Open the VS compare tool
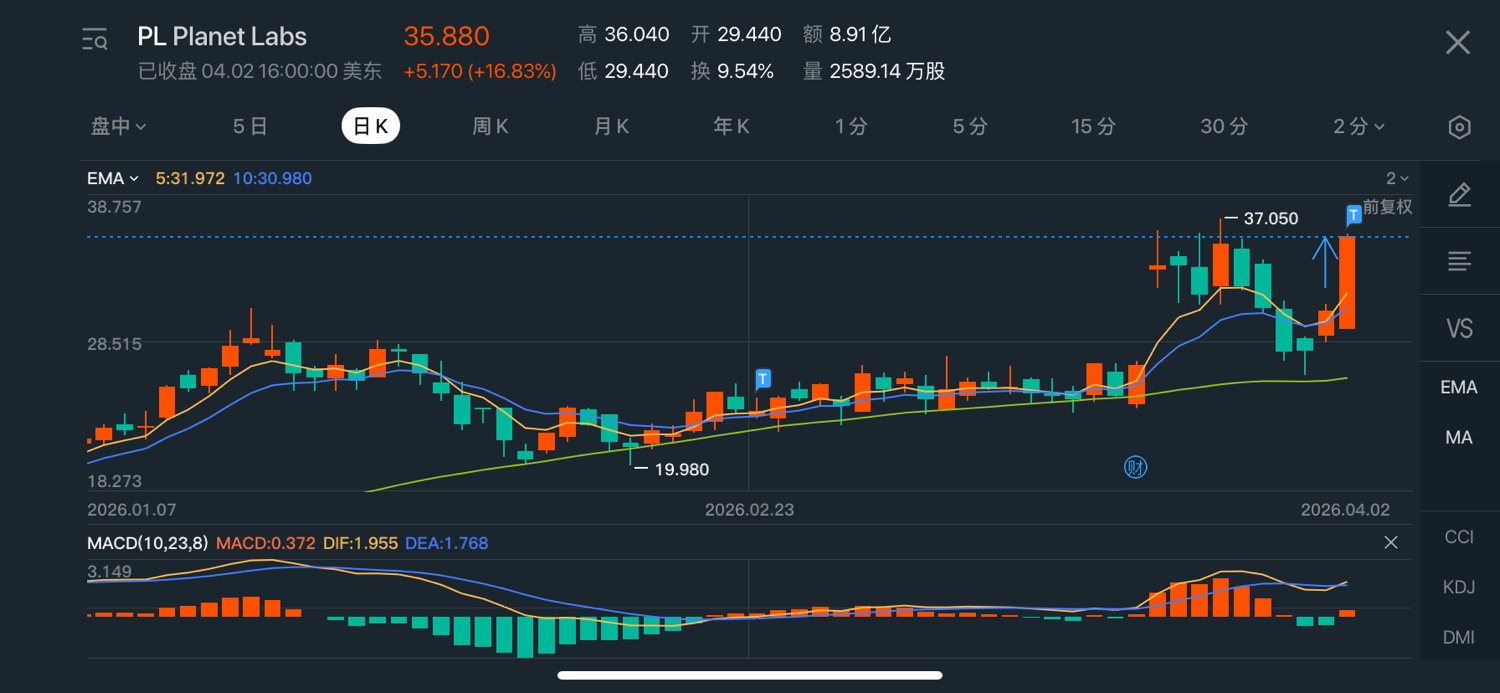Screen dimensions: 1500x693 [x=1459, y=328]
